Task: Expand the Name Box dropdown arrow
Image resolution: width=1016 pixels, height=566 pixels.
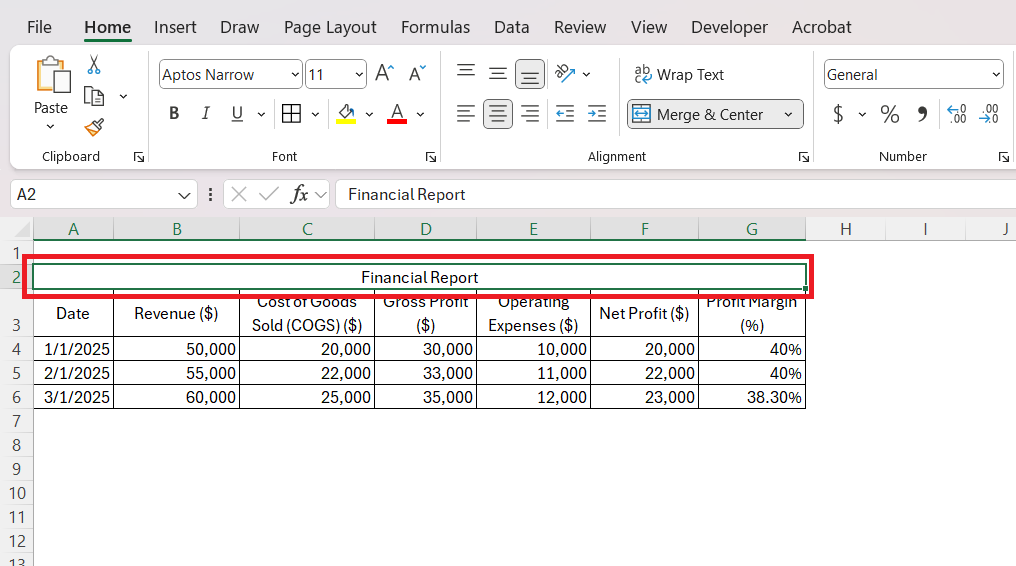Action: click(184, 195)
